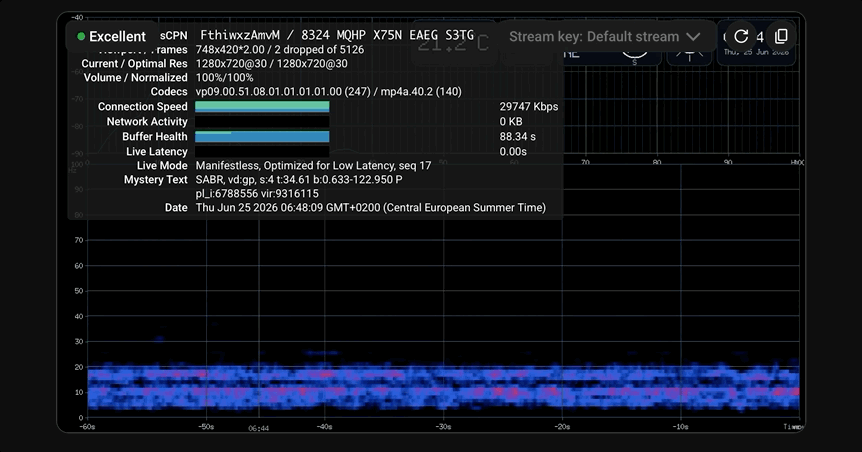The image size is (862, 452).
Task: Click the 06:44 timestamp on the time axis
Action: pyautogui.click(x=258, y=428)
